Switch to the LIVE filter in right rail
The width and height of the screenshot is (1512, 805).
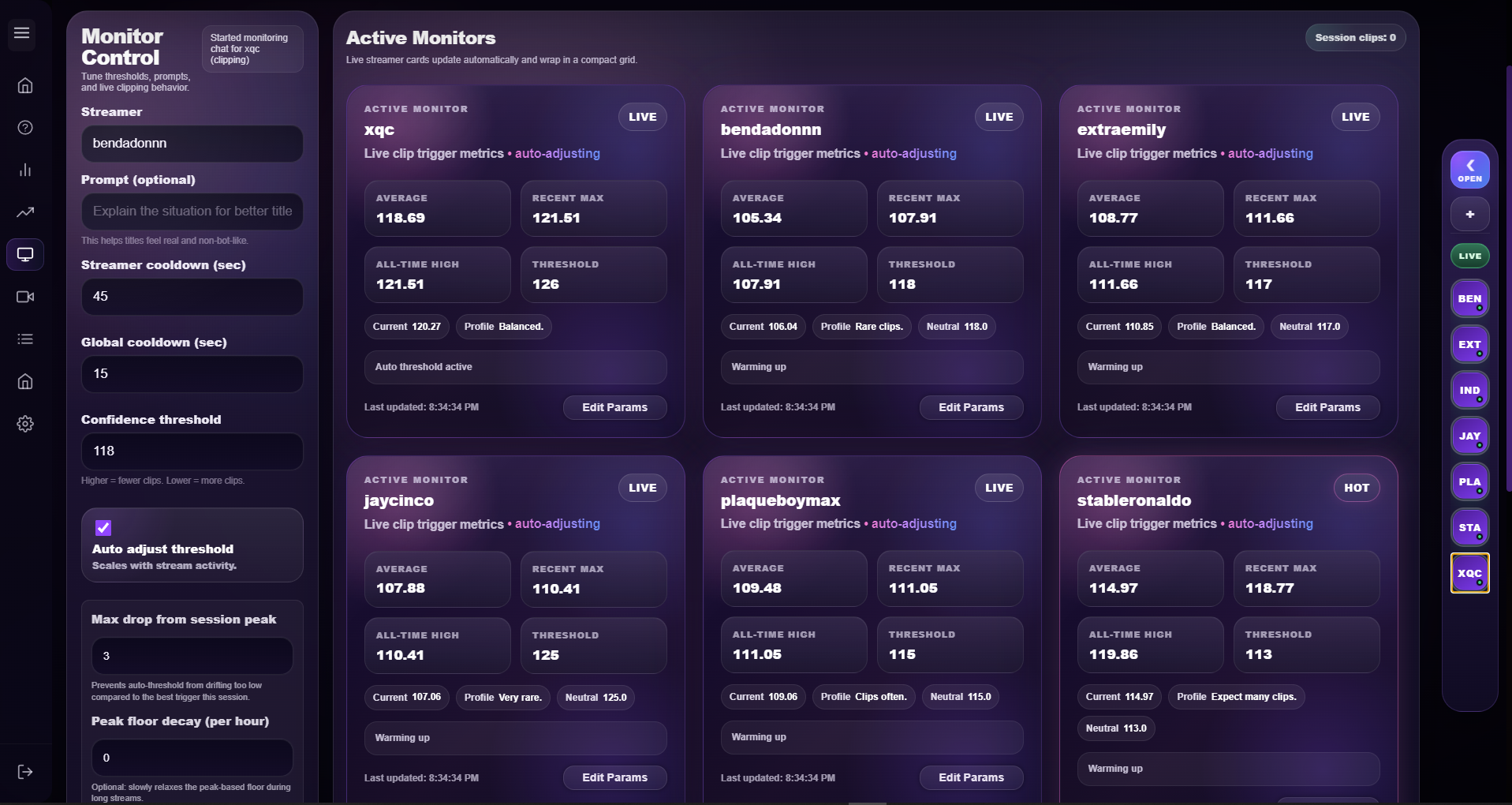coord(1469,255)
